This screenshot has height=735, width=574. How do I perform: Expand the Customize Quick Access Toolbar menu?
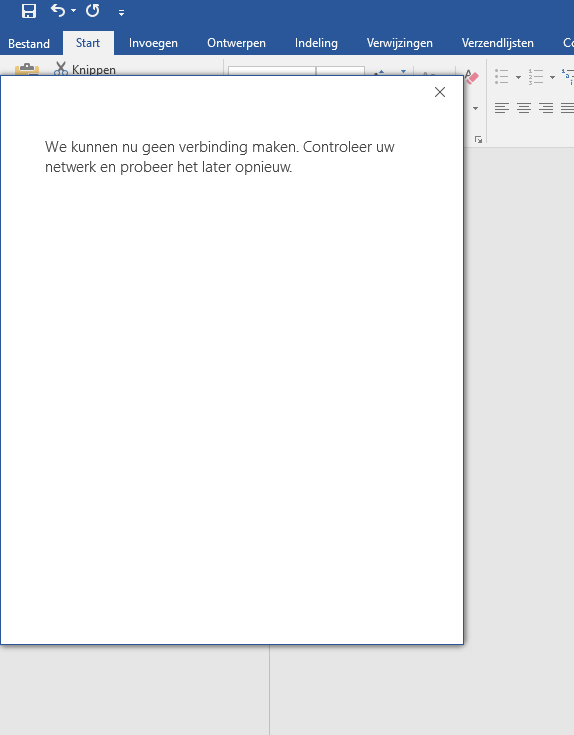tap(121, 13)
